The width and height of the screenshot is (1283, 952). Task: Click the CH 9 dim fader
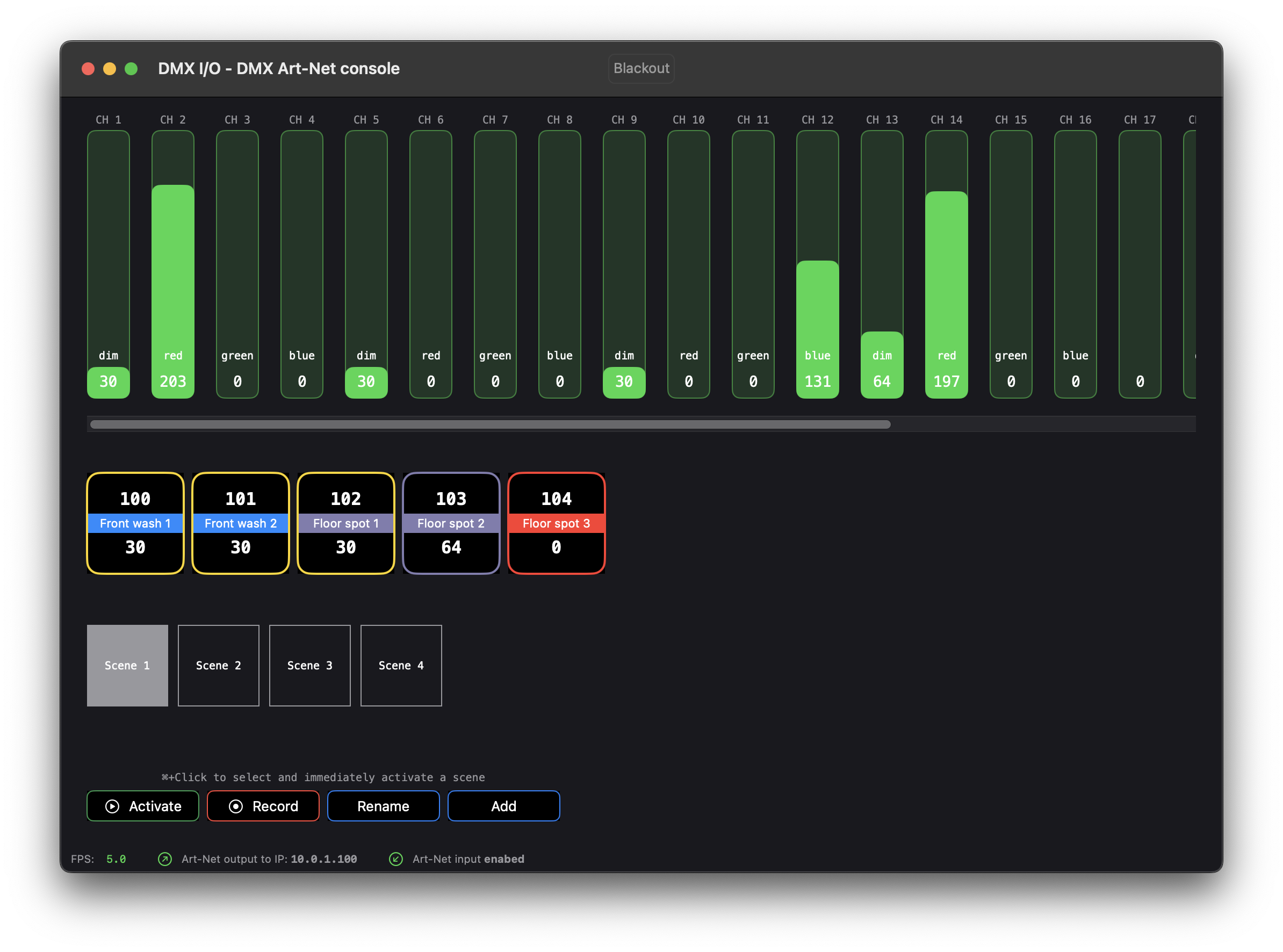point(624,264)
